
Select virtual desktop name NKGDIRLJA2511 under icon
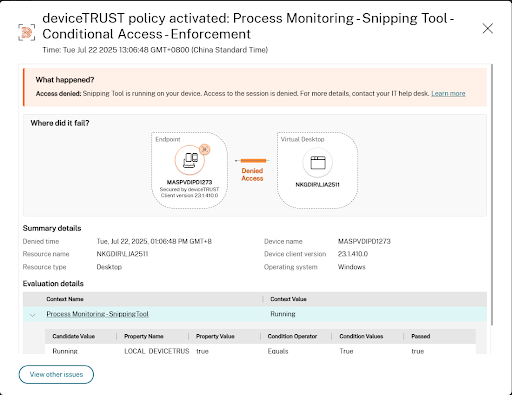(x=317, y=185)
